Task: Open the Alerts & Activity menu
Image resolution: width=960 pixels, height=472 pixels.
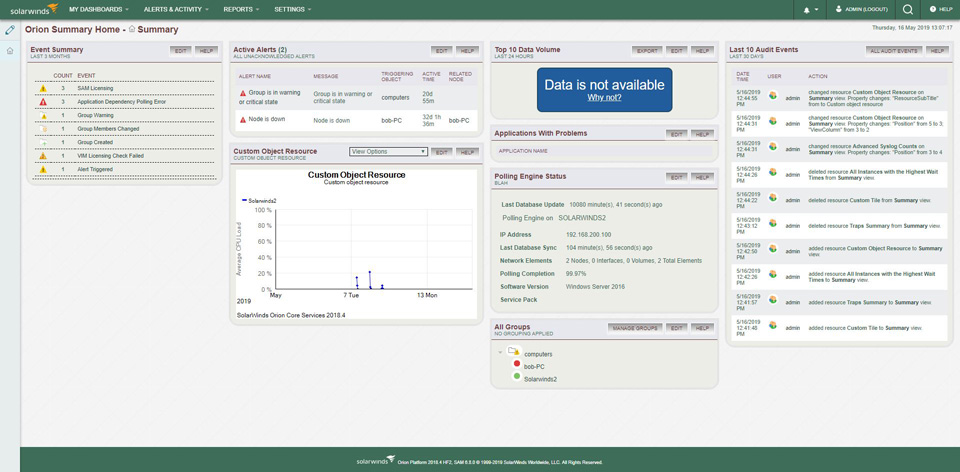Action: coord(176,10)
